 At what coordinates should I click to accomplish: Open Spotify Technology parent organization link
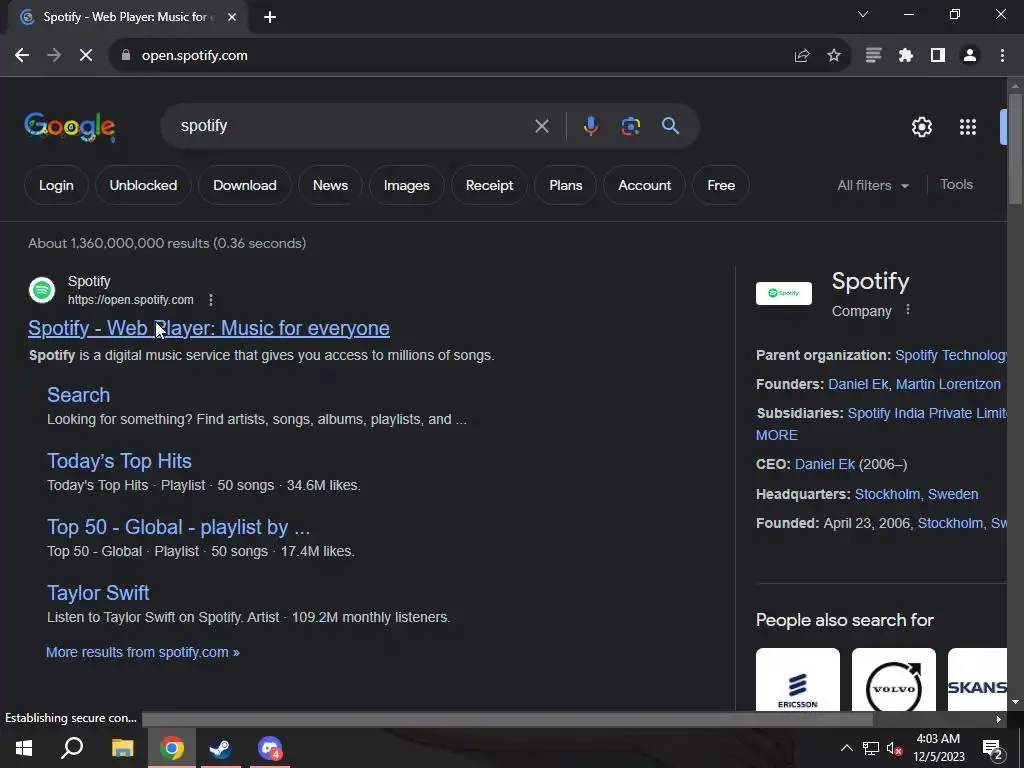coord(950,355)
